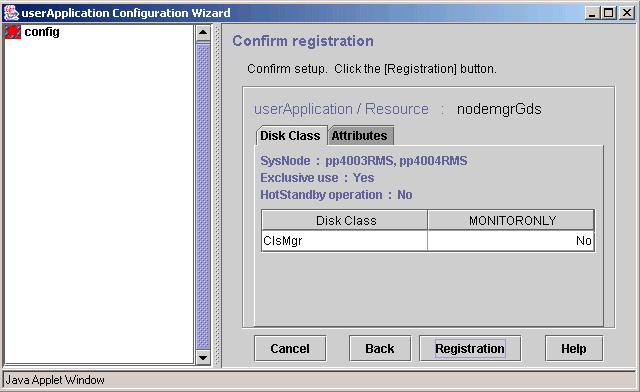The width and height of the screenshot is (640, 392).
Task: Click the nodemgrGds resource name
Action: click(499, 109)
